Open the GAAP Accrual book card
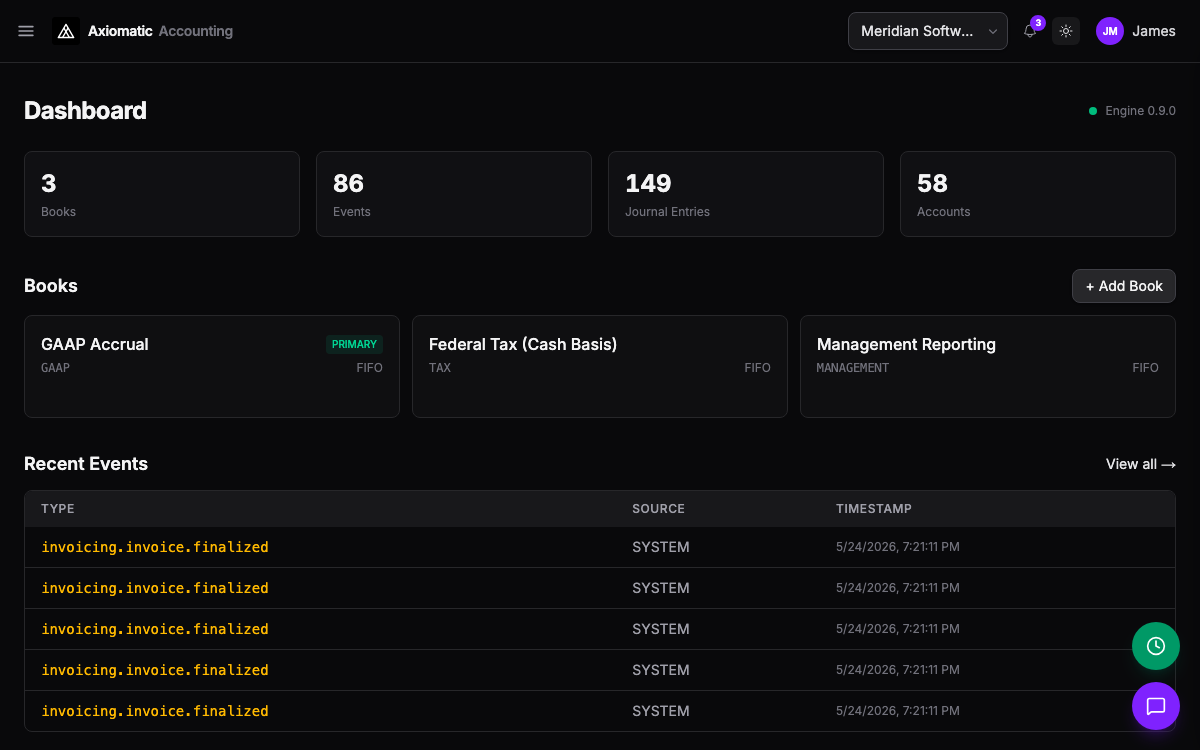Image resolution: width=1200 pixels, height=750 pixels. tap(212, 366)
